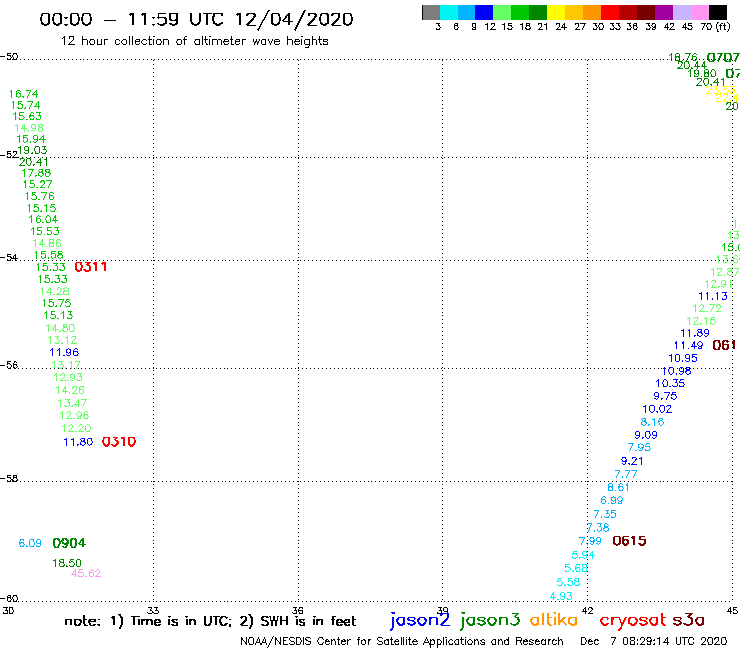Click the pink 45.62 wave height

[86, 574]
